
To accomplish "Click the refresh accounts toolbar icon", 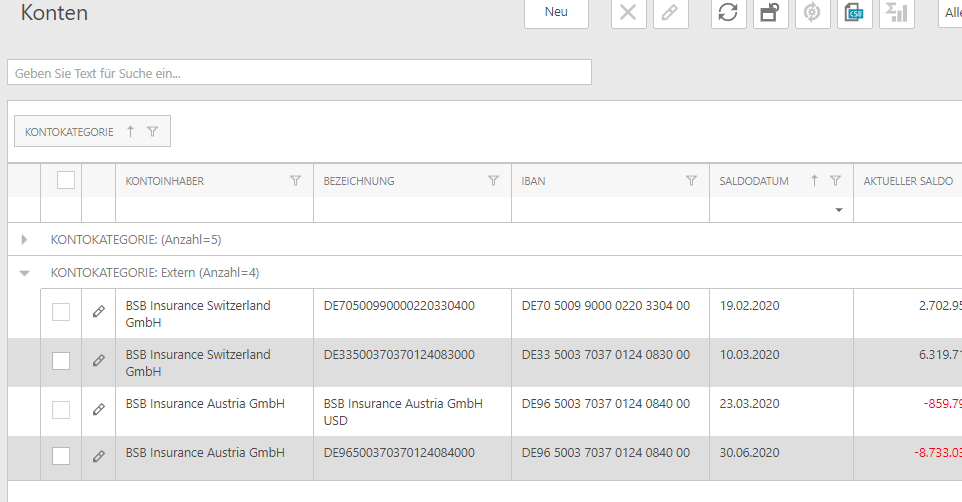I will [x=729, y=12].
